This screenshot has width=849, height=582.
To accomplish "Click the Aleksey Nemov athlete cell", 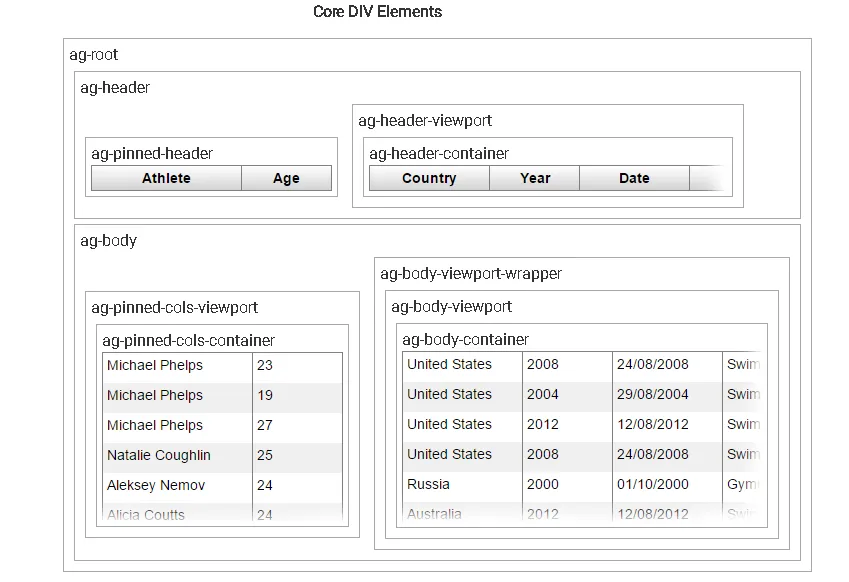I will point(156,485).
